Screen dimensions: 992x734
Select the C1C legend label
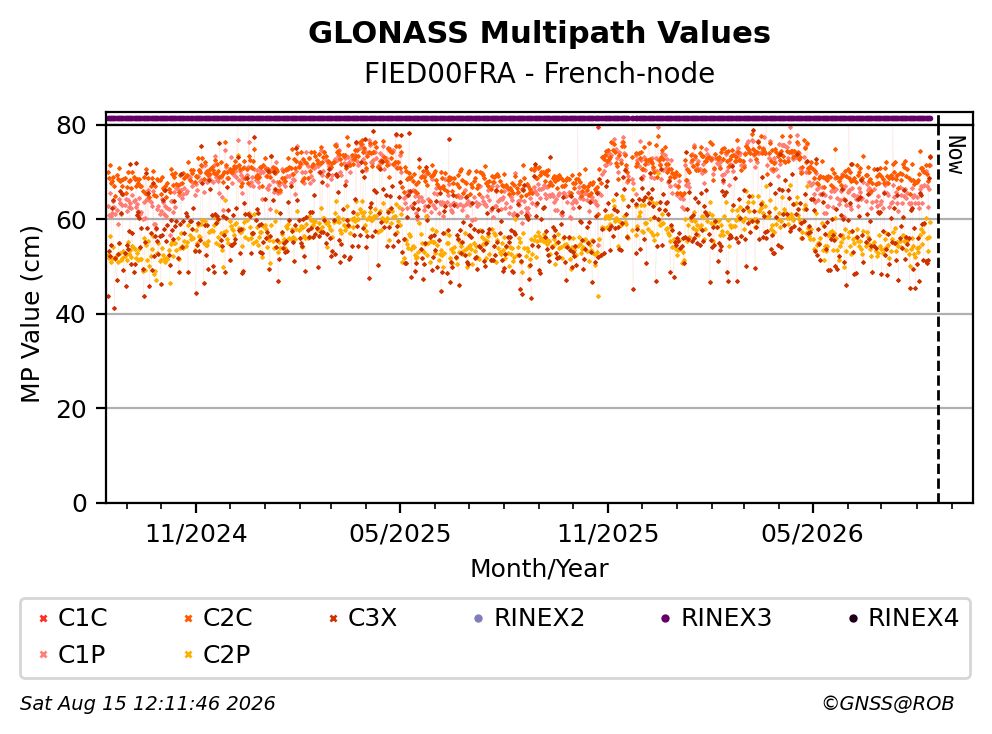click(82, 618)
